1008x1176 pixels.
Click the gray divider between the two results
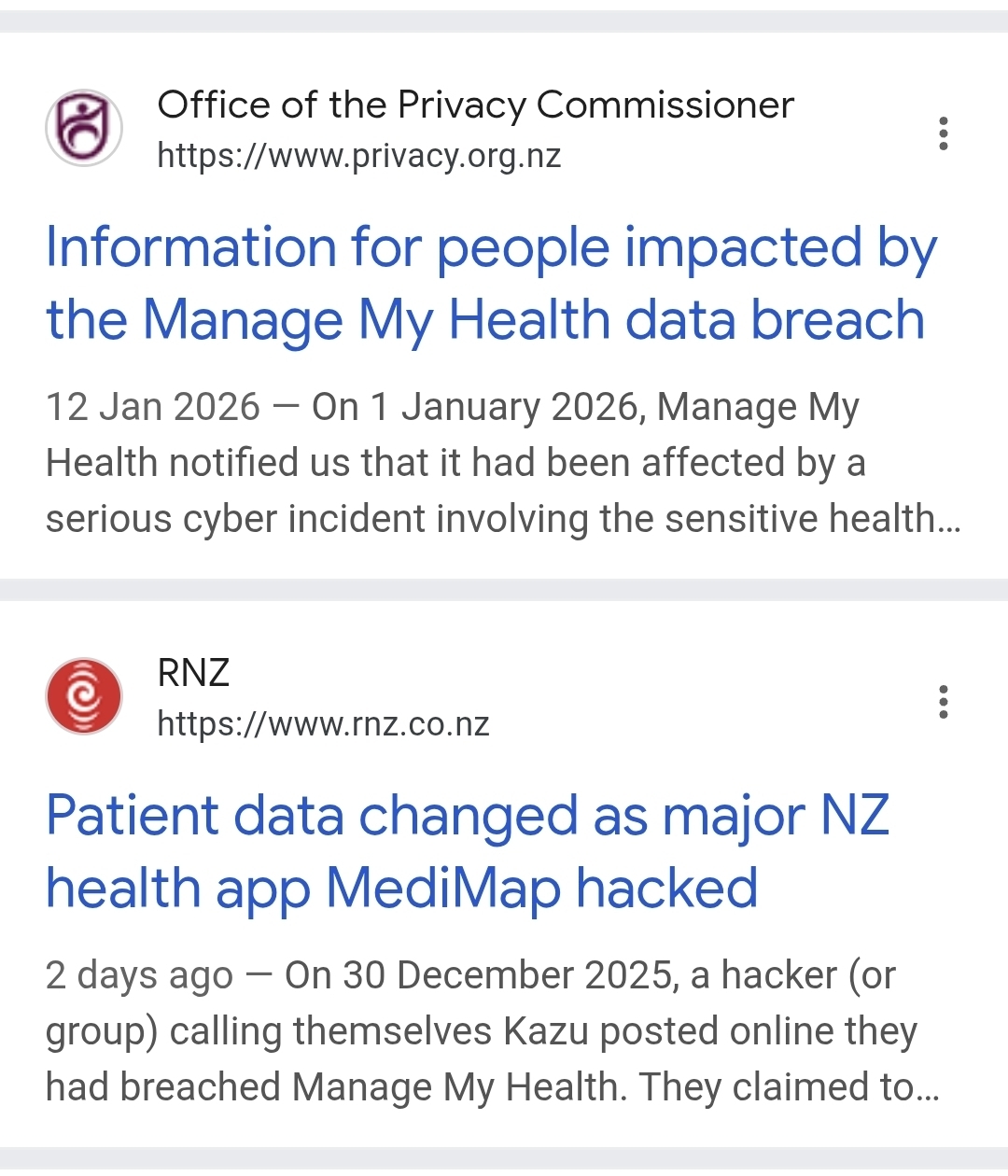(504, 590)
